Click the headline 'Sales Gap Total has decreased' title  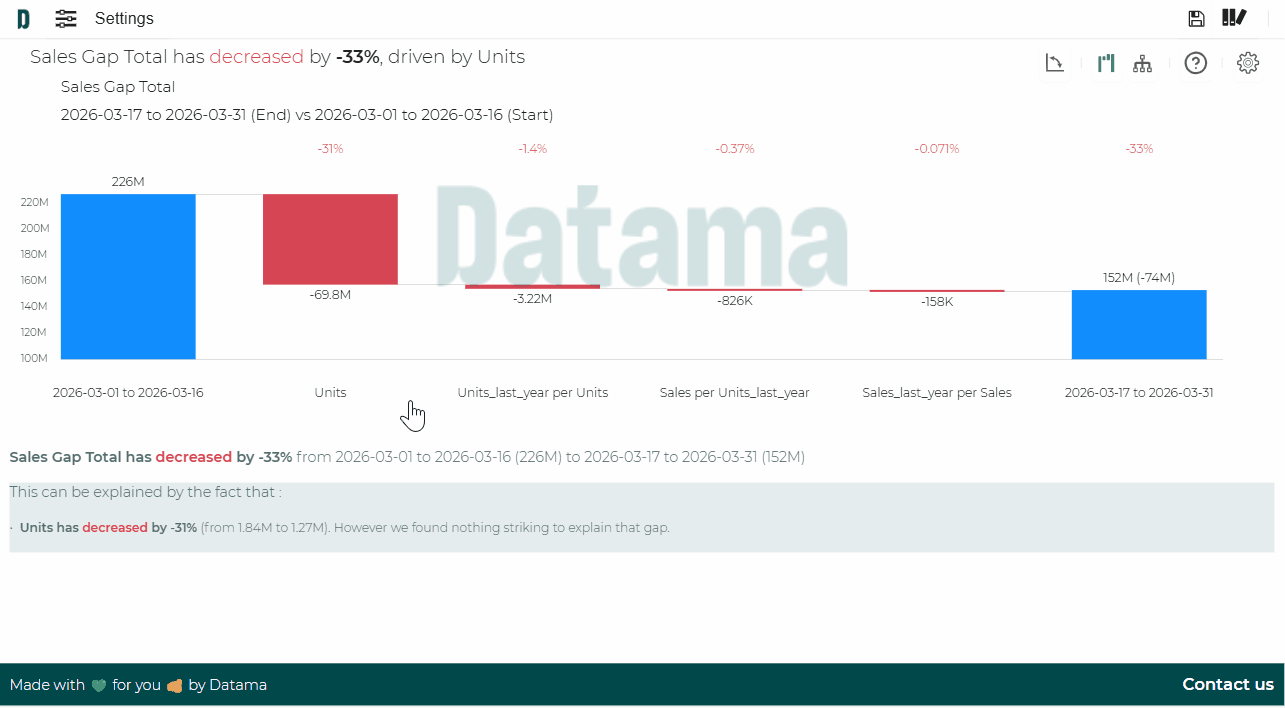point(277,57)
